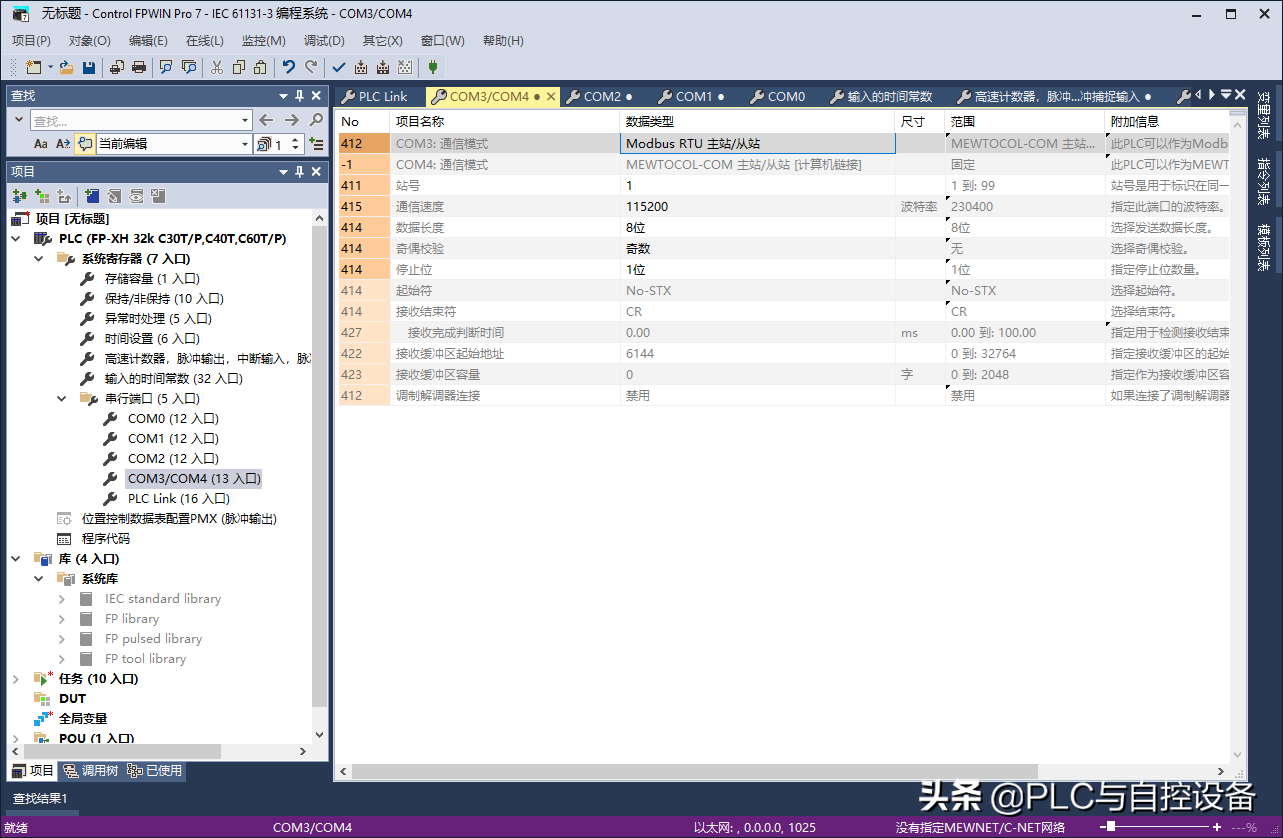Toggle match case Aa option
Viewport: 1283px width, 838px height.
41,144
